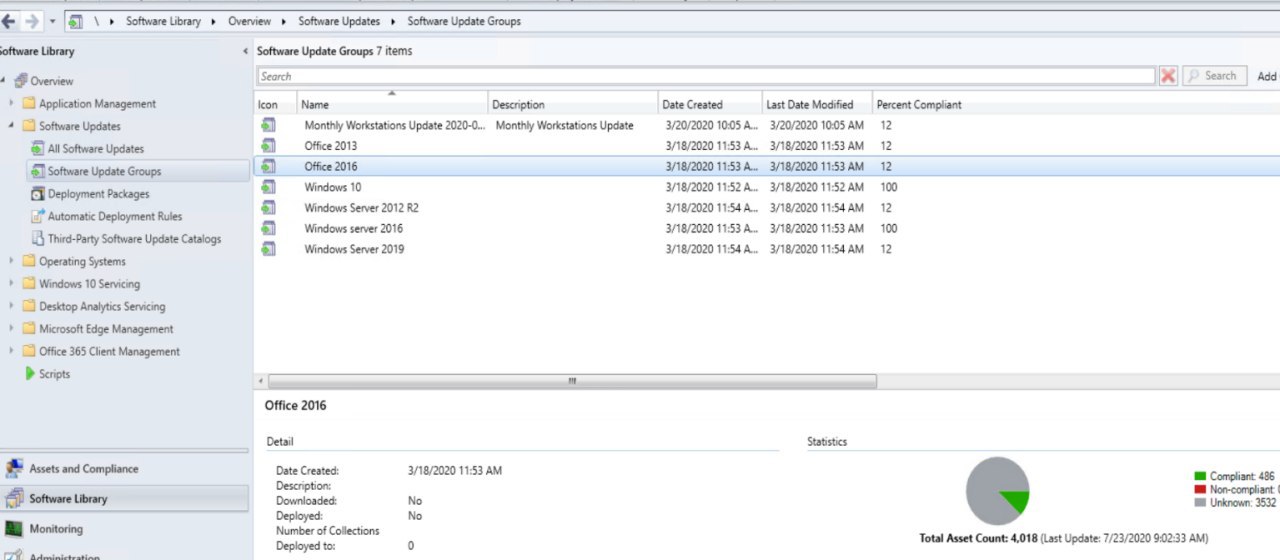Click the horizontal scrollbar left arrow
This screenshot has height=560, width=1280.
[261, 381]
